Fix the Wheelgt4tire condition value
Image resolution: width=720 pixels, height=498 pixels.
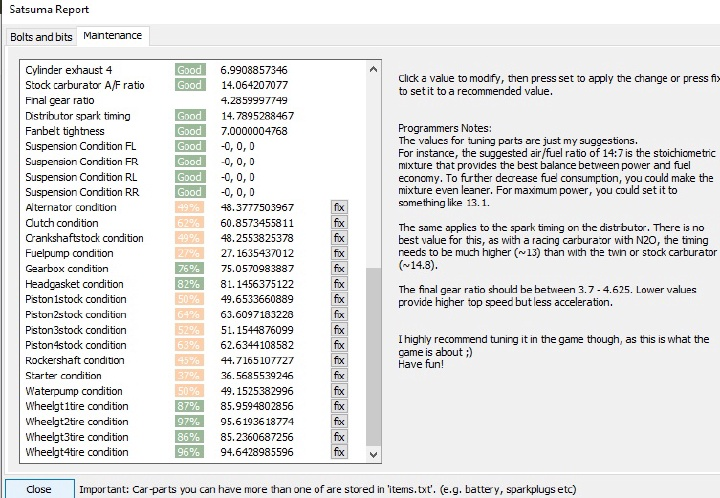339,452
